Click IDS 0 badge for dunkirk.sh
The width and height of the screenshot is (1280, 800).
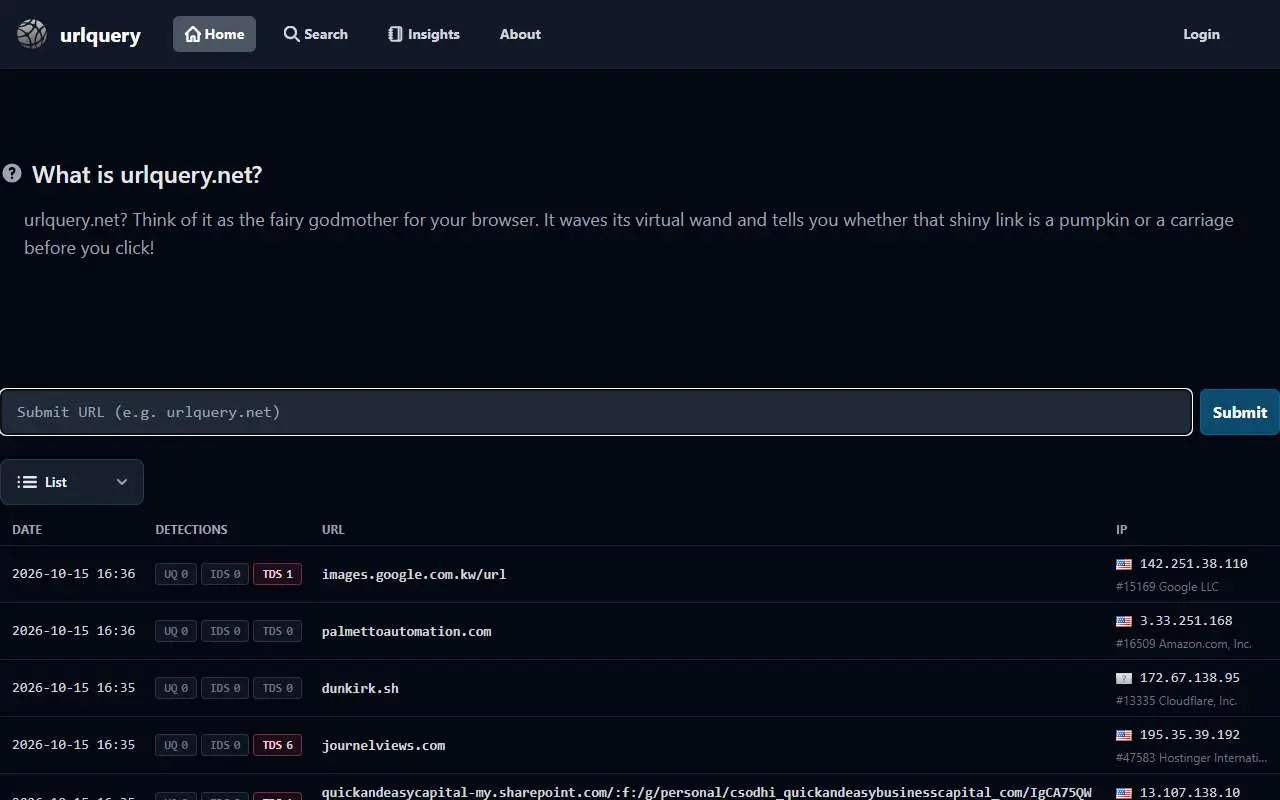click(225, 688)
